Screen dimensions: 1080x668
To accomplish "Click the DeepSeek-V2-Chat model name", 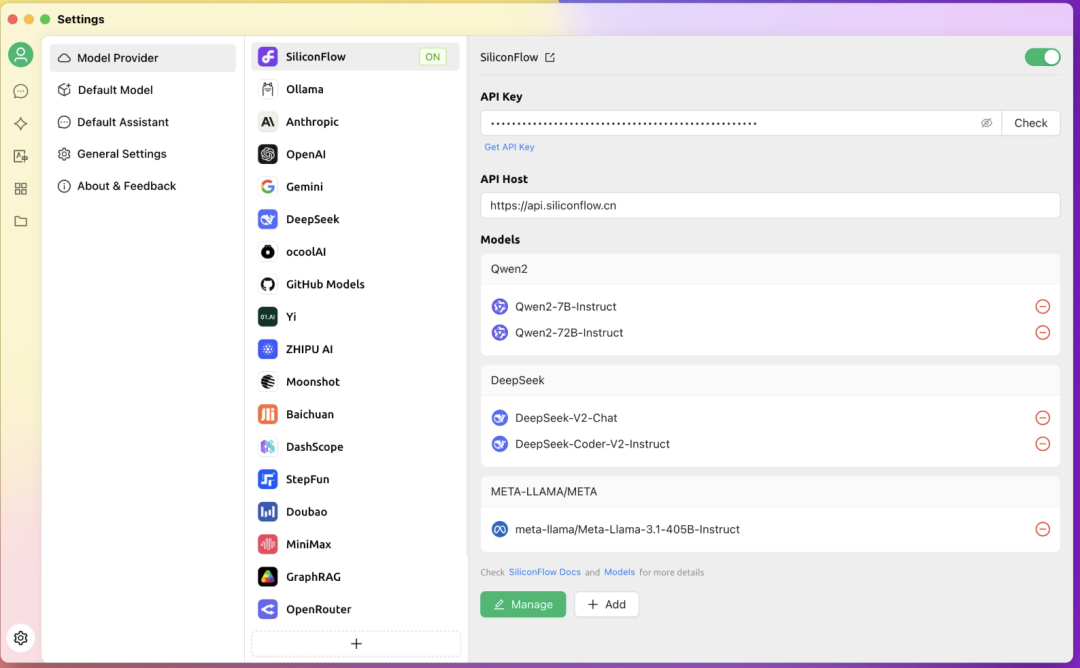I will pos(565,418).
